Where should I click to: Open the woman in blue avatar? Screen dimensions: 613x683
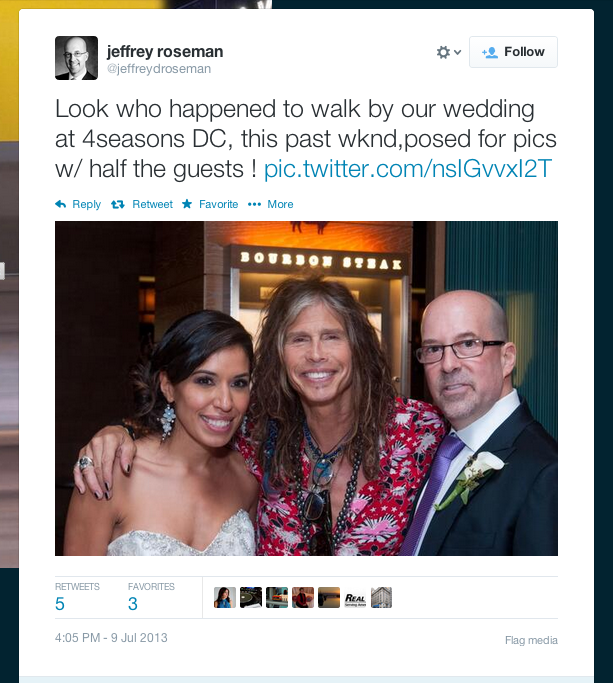(225, 597)
